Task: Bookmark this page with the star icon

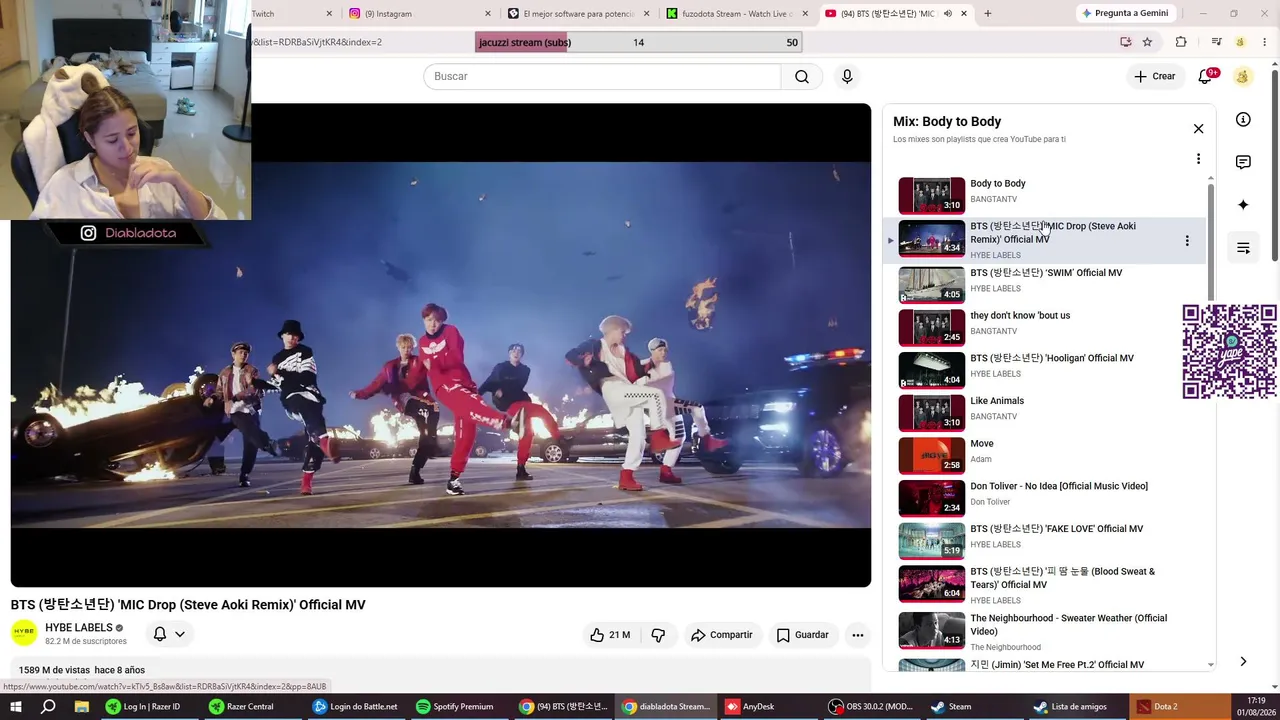Action: [1147, 42]
